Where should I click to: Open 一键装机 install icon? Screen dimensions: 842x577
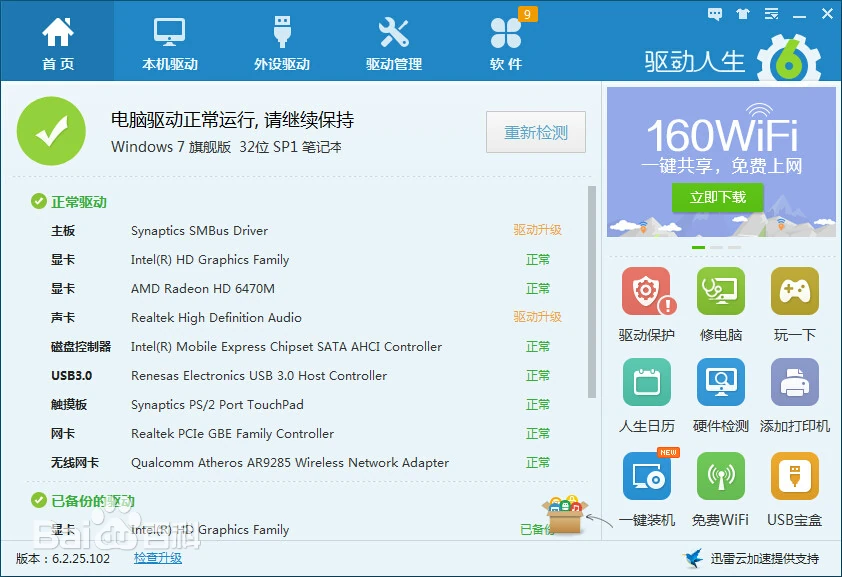click(x=647, y=476)
